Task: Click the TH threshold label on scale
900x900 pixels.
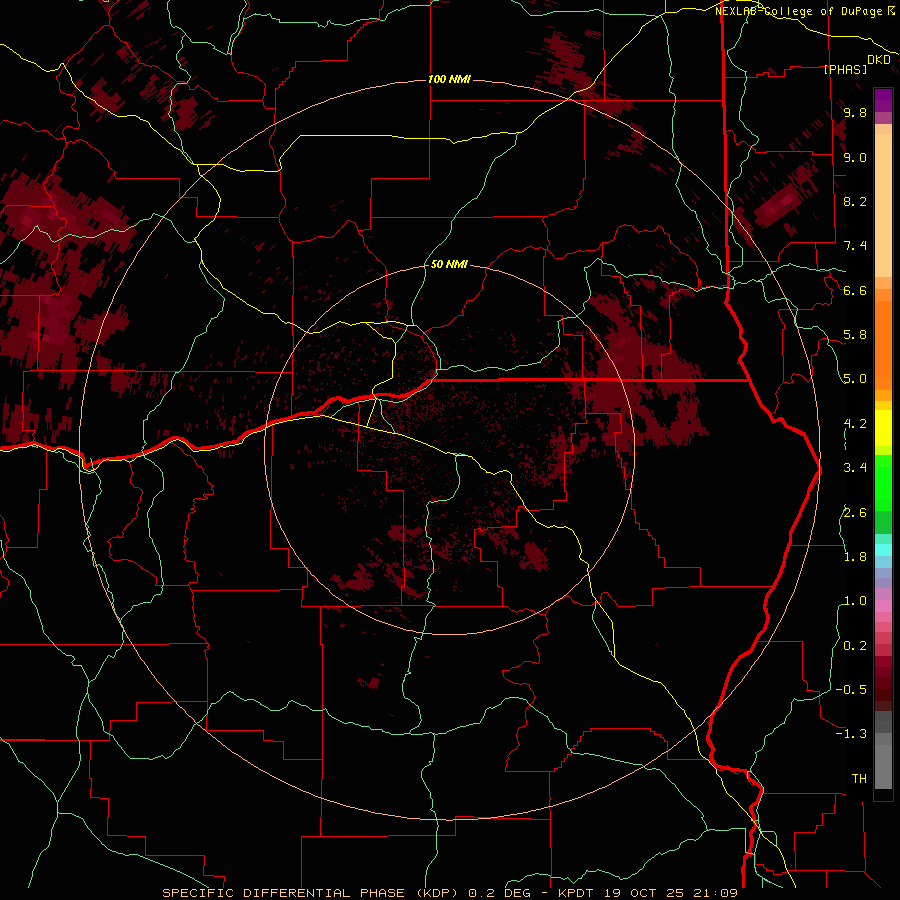Action: click(859, 779)
